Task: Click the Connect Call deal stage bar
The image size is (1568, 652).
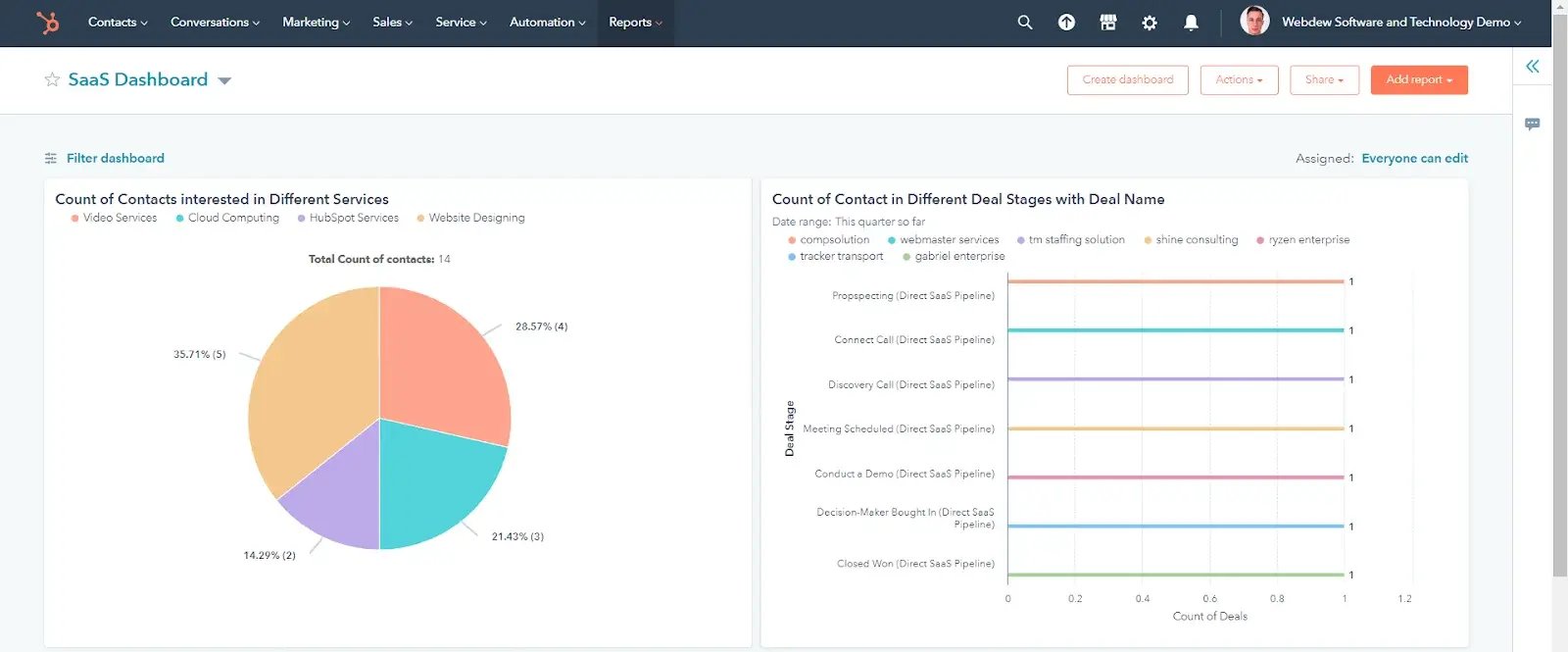Action: 1176,330
